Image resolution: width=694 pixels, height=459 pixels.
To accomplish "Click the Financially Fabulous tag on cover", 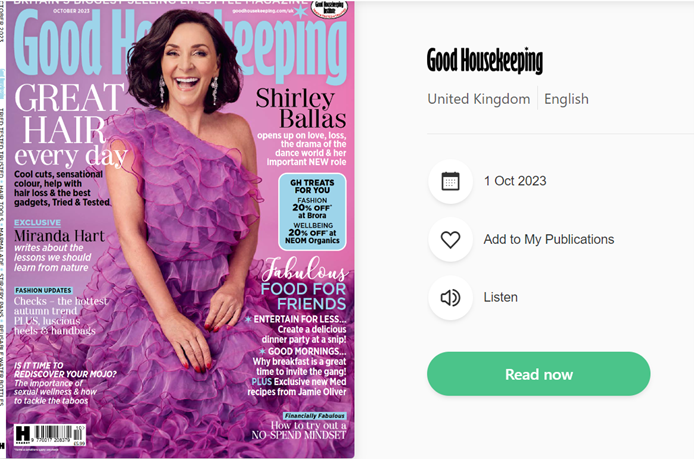I will [315, 416].
